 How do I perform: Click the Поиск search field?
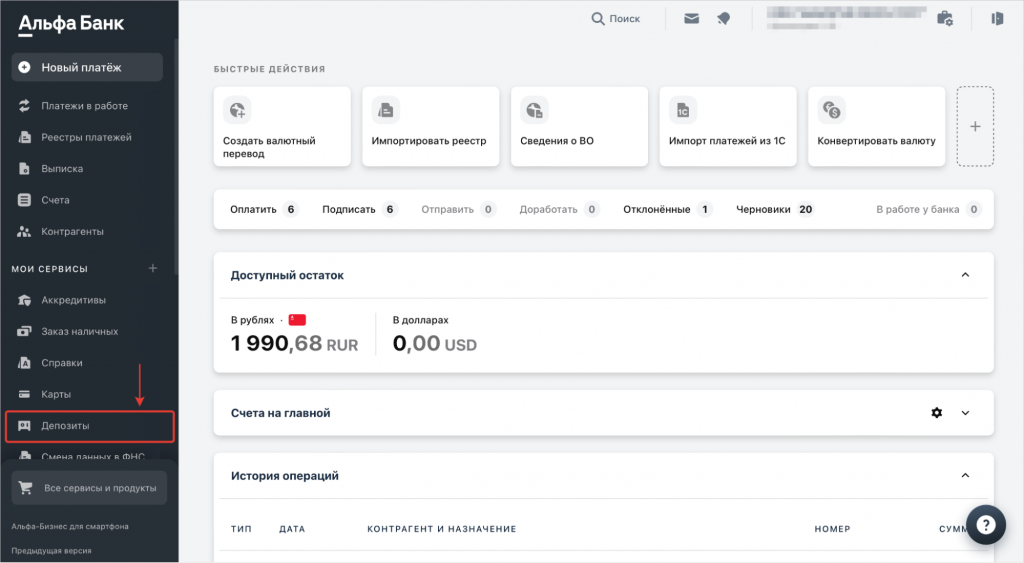(x=615, y=18)
